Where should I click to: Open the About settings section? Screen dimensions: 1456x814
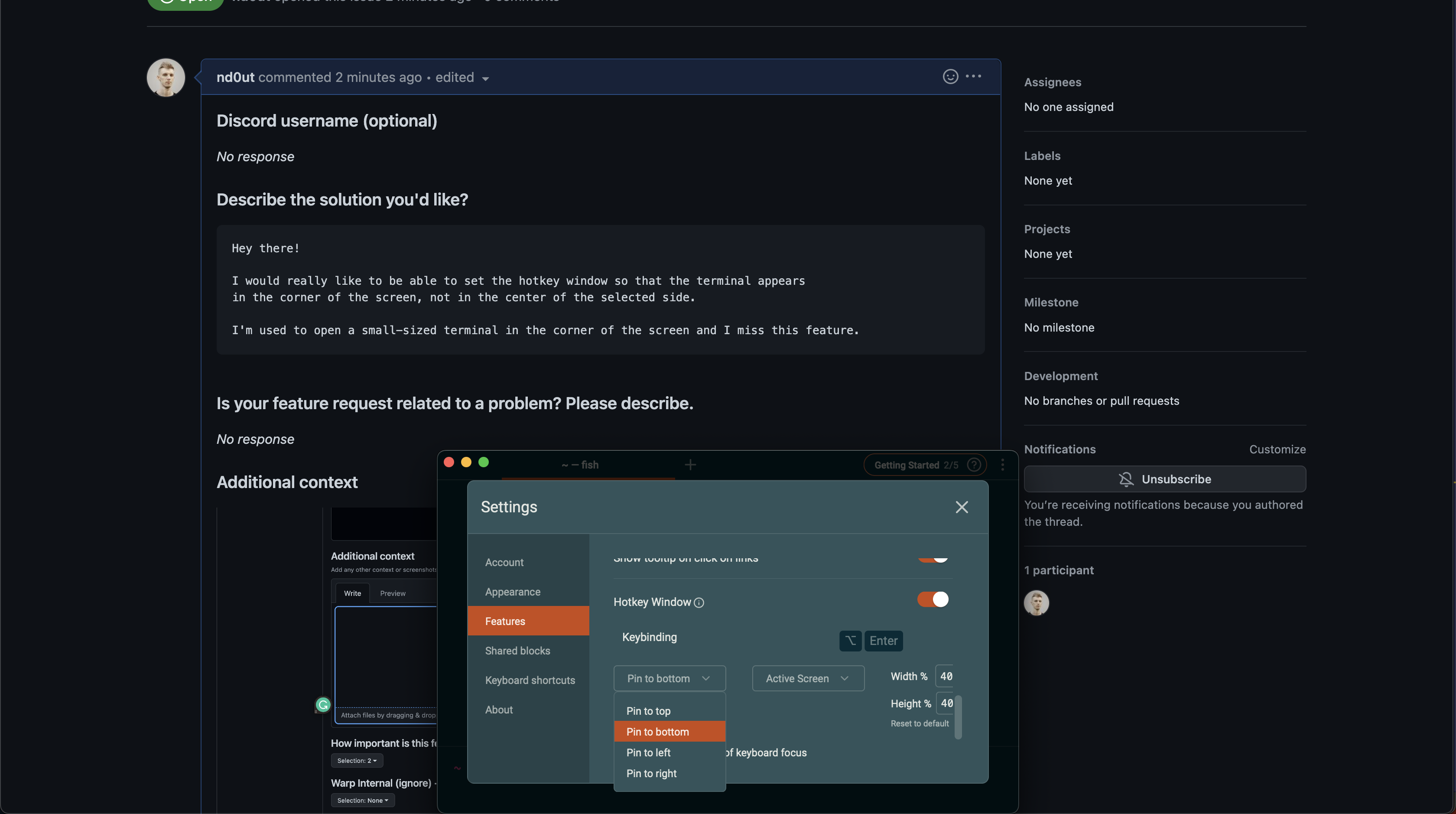(x=528, y=710)
